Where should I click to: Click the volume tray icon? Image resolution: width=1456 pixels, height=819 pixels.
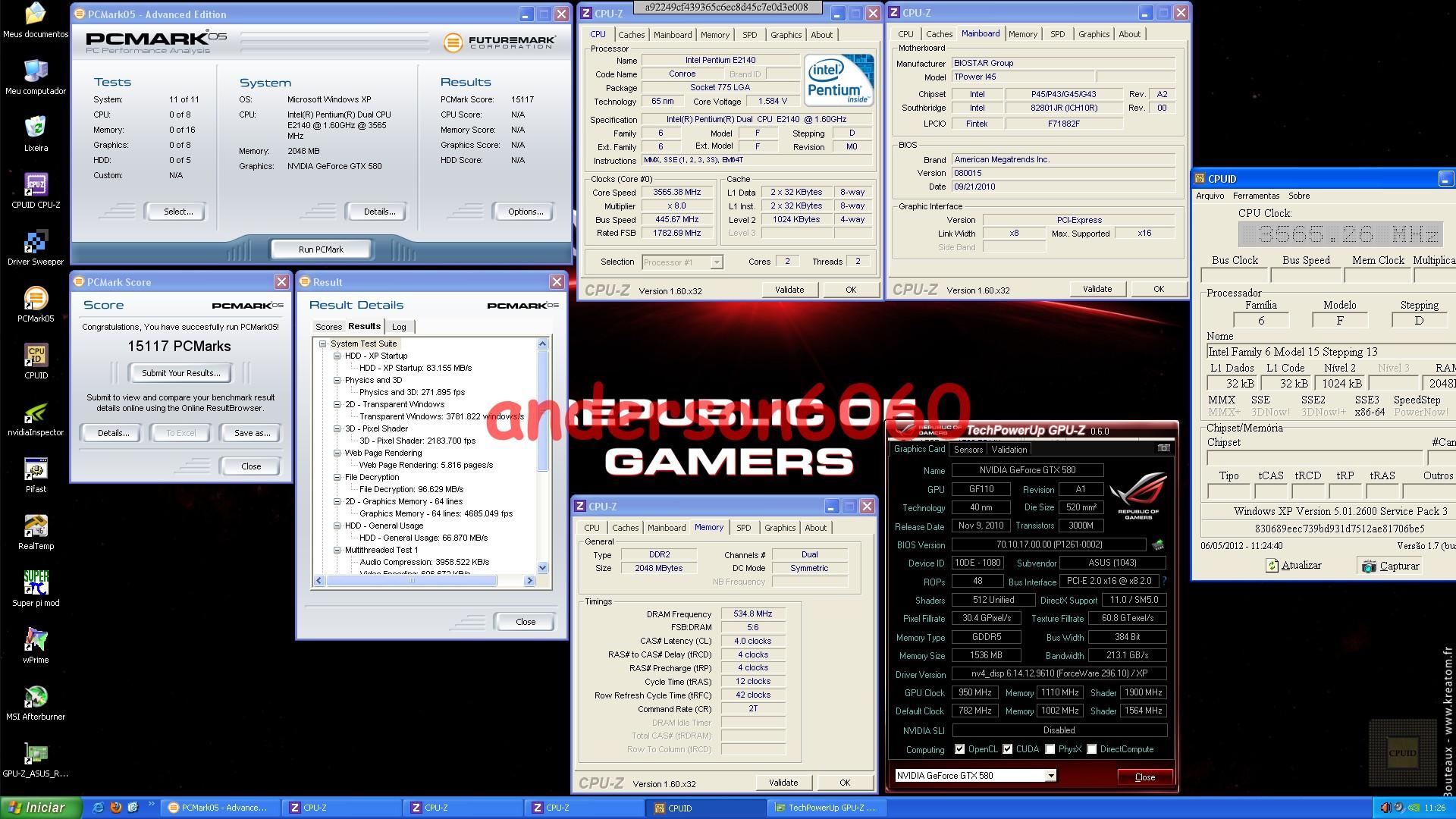point(1385,808)
